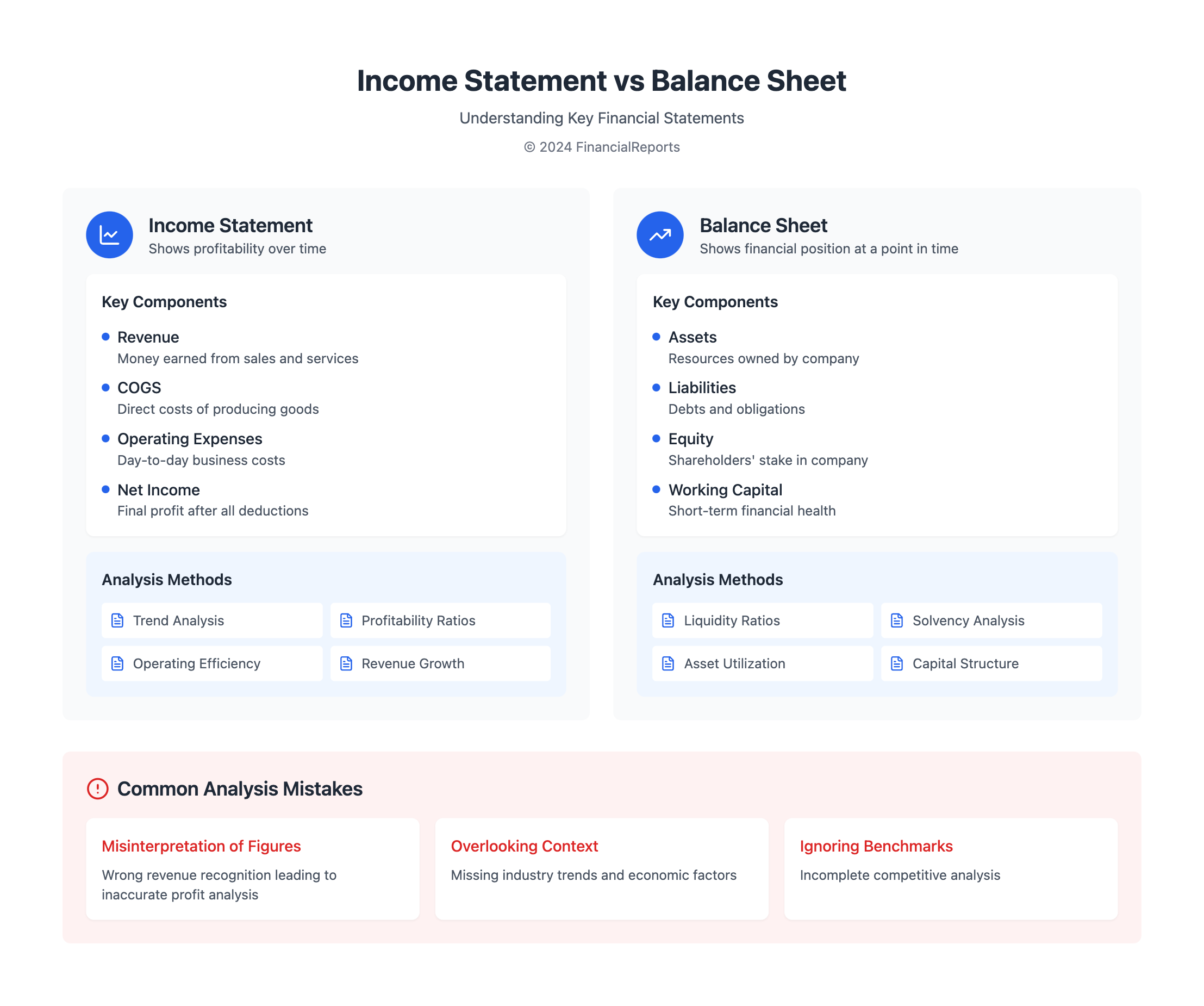Click the blue bullet next to Revenue

pos(105,337)
